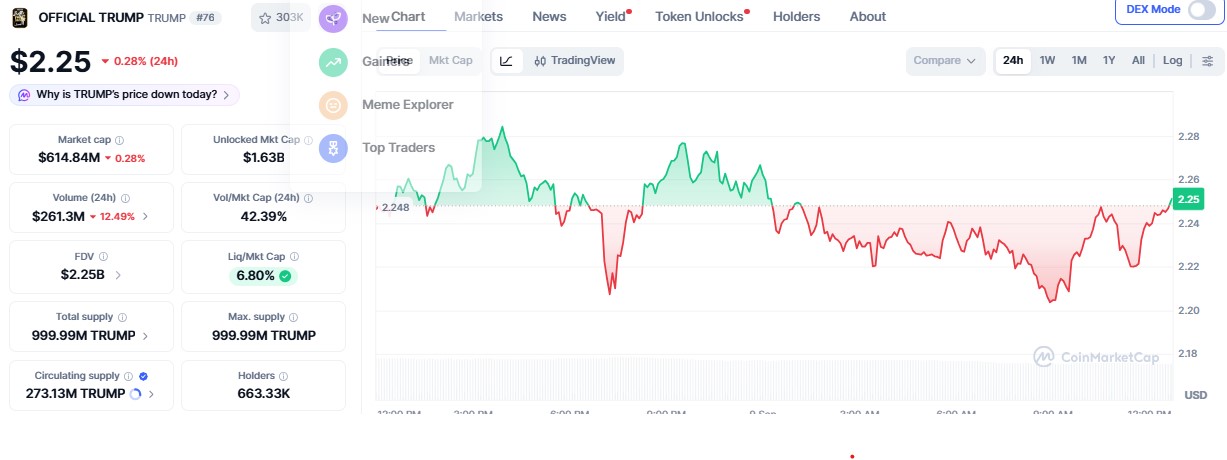Click the 663.33K holders value
Viewport: 1227px width, 460px height.
pyautogui.click(x=264, y=394)
